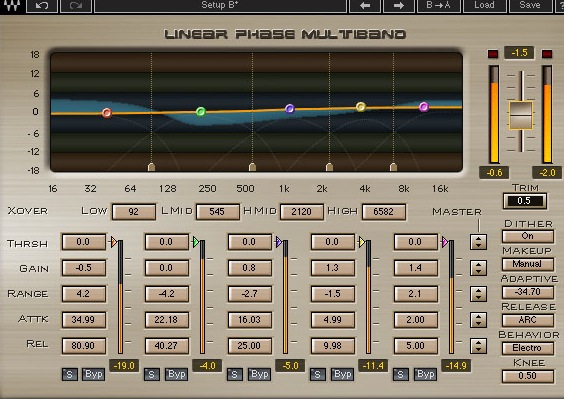Click the Knee value 0.50
Screen dimensions: 564x399
pyautogui.click(x=528, y=376)
